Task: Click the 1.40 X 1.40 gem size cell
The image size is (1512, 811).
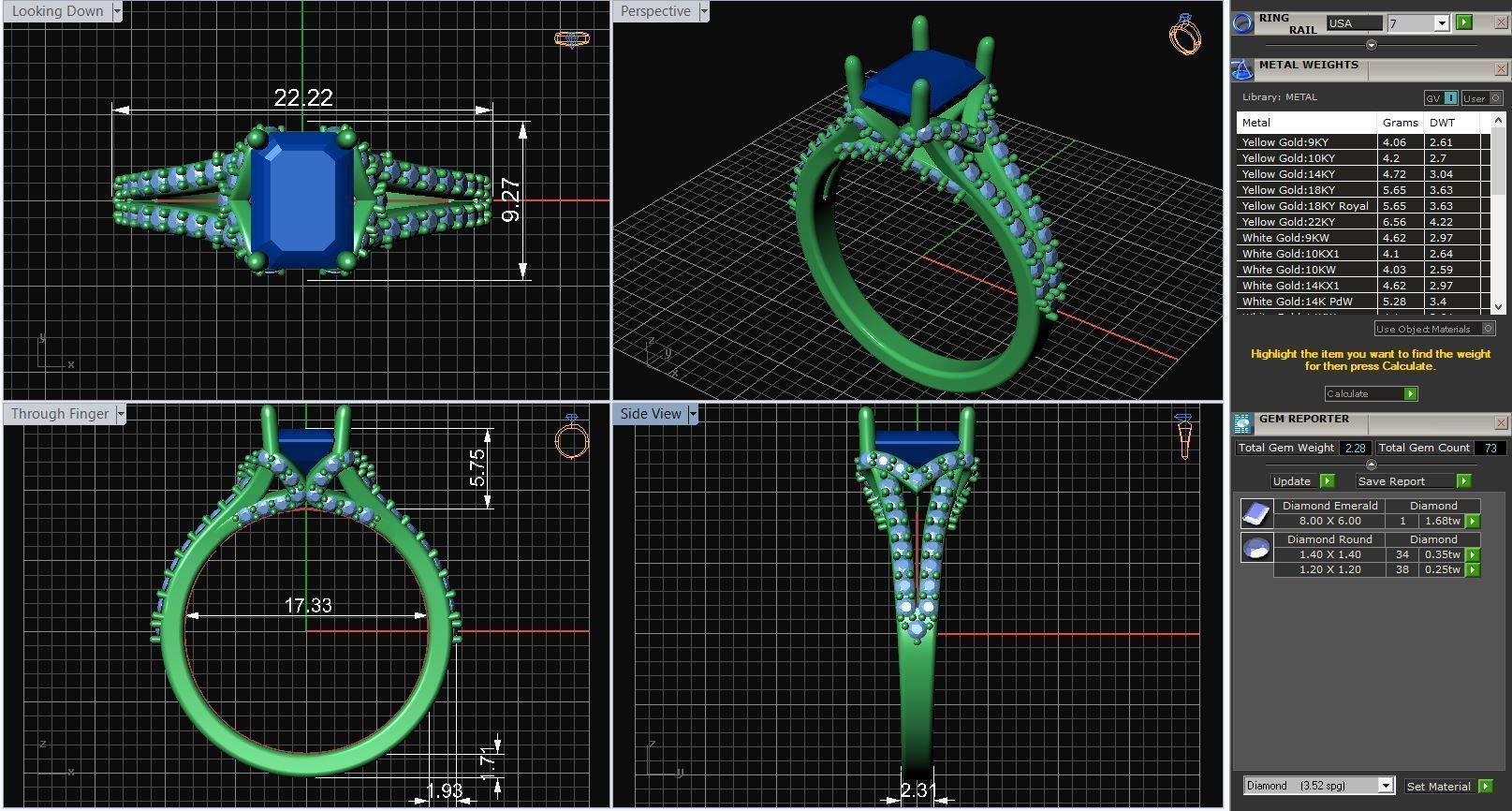Action: [1329, 555]
